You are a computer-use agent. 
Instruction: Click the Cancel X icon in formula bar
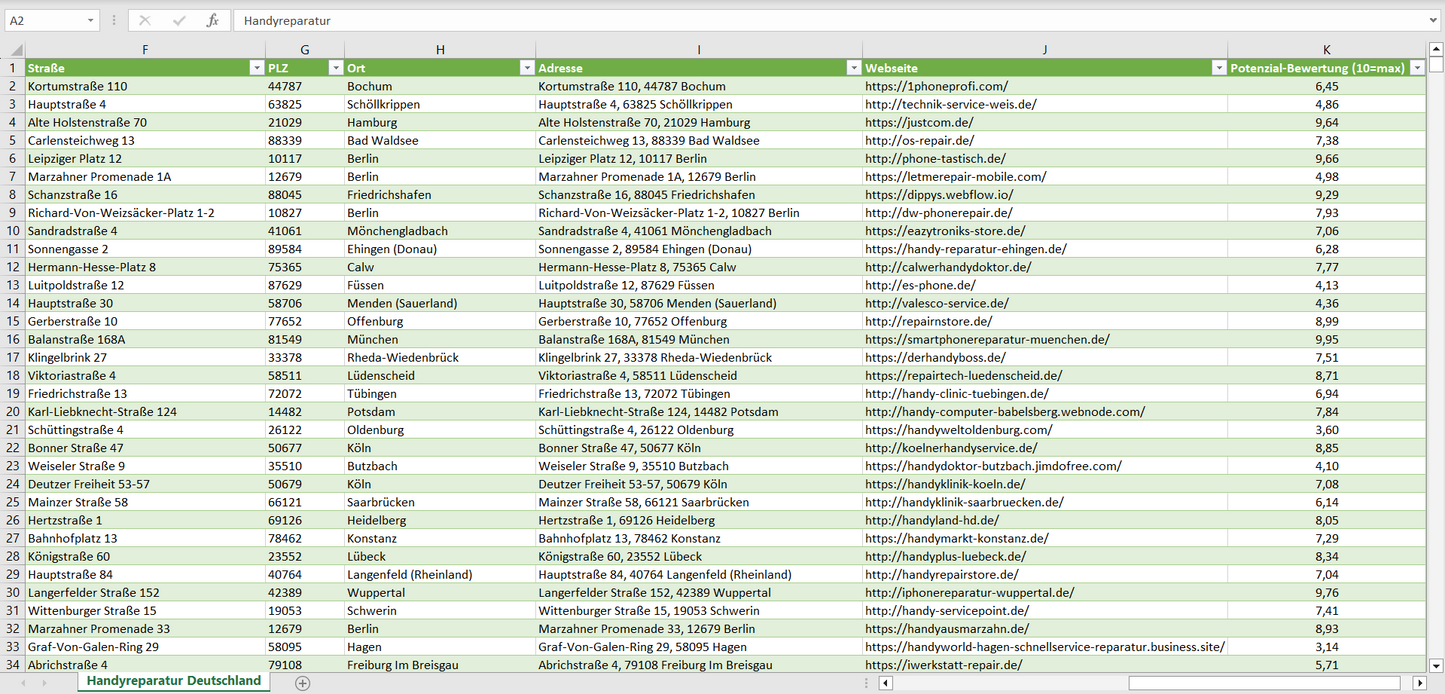point(145,20)
